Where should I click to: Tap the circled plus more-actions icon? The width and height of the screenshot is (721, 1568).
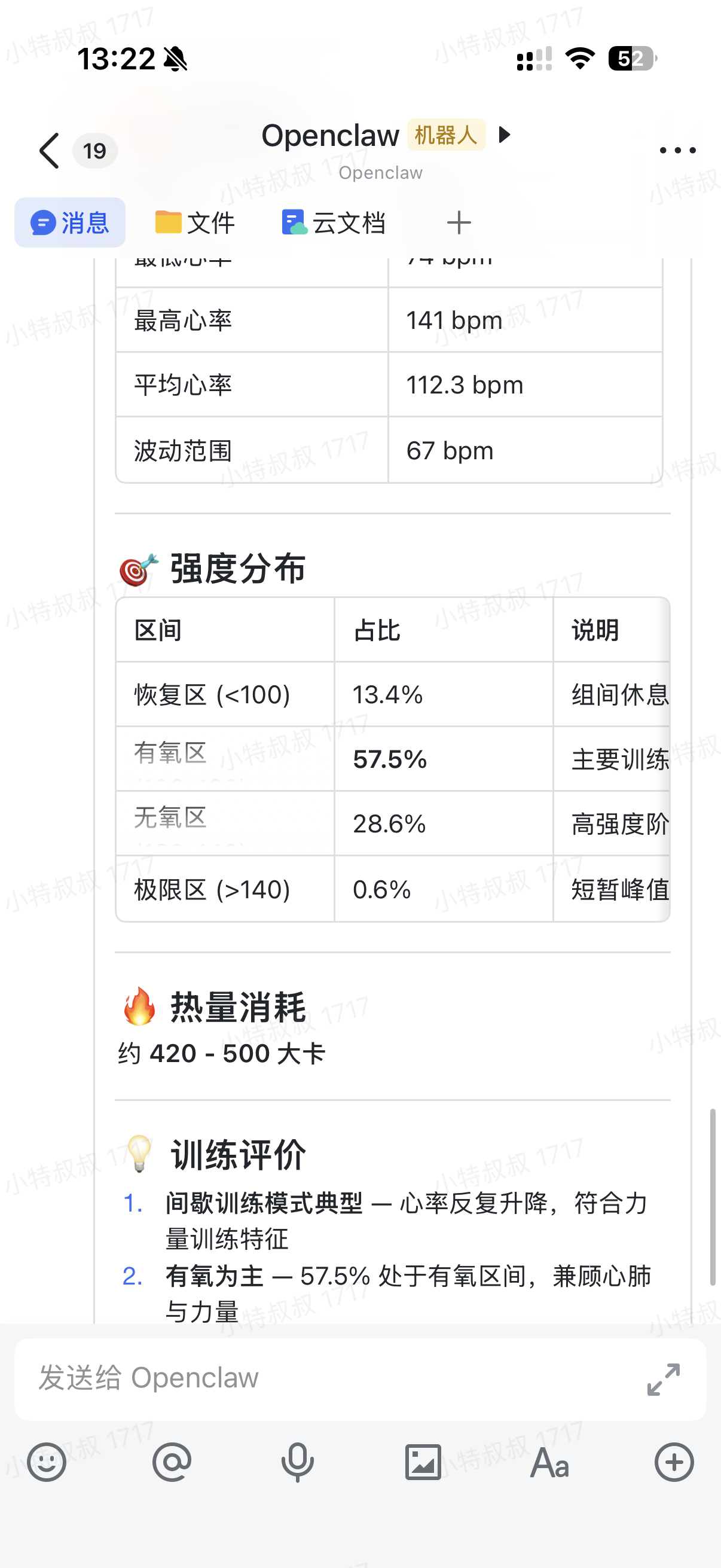[673, 1463]
